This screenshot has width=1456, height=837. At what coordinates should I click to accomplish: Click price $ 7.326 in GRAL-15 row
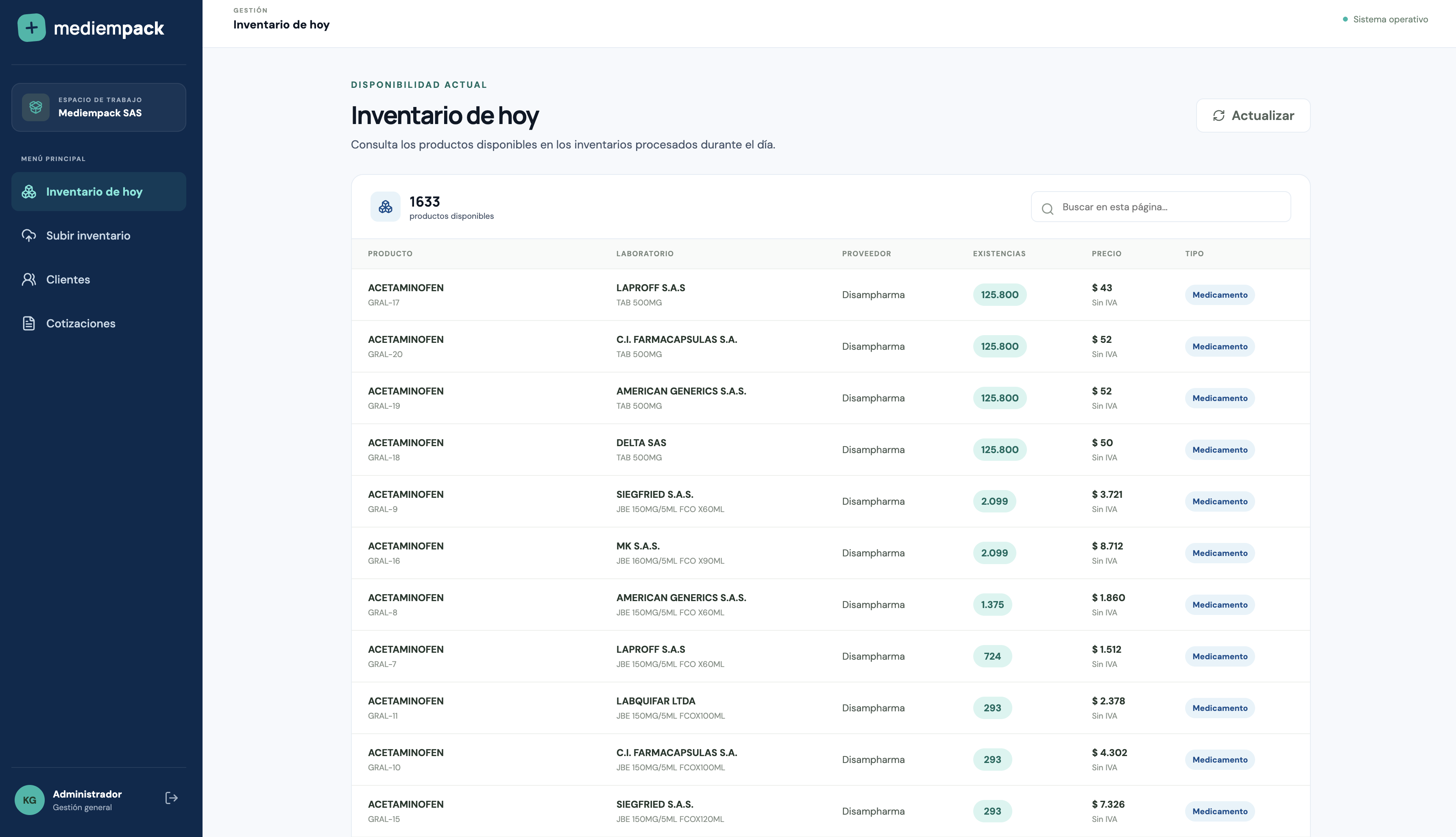point(1108,804)
